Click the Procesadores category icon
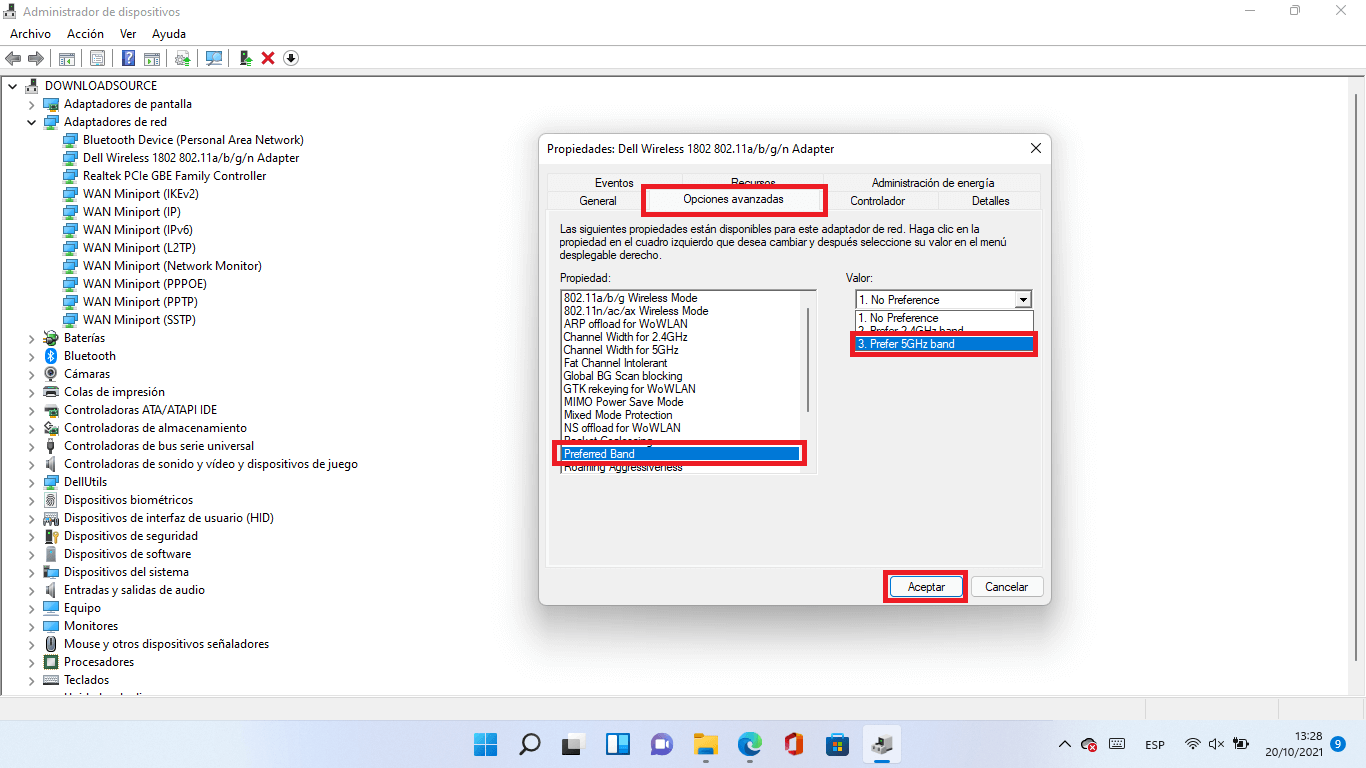This screenshot has width=1366, height=768. click(x=51, y=662)
